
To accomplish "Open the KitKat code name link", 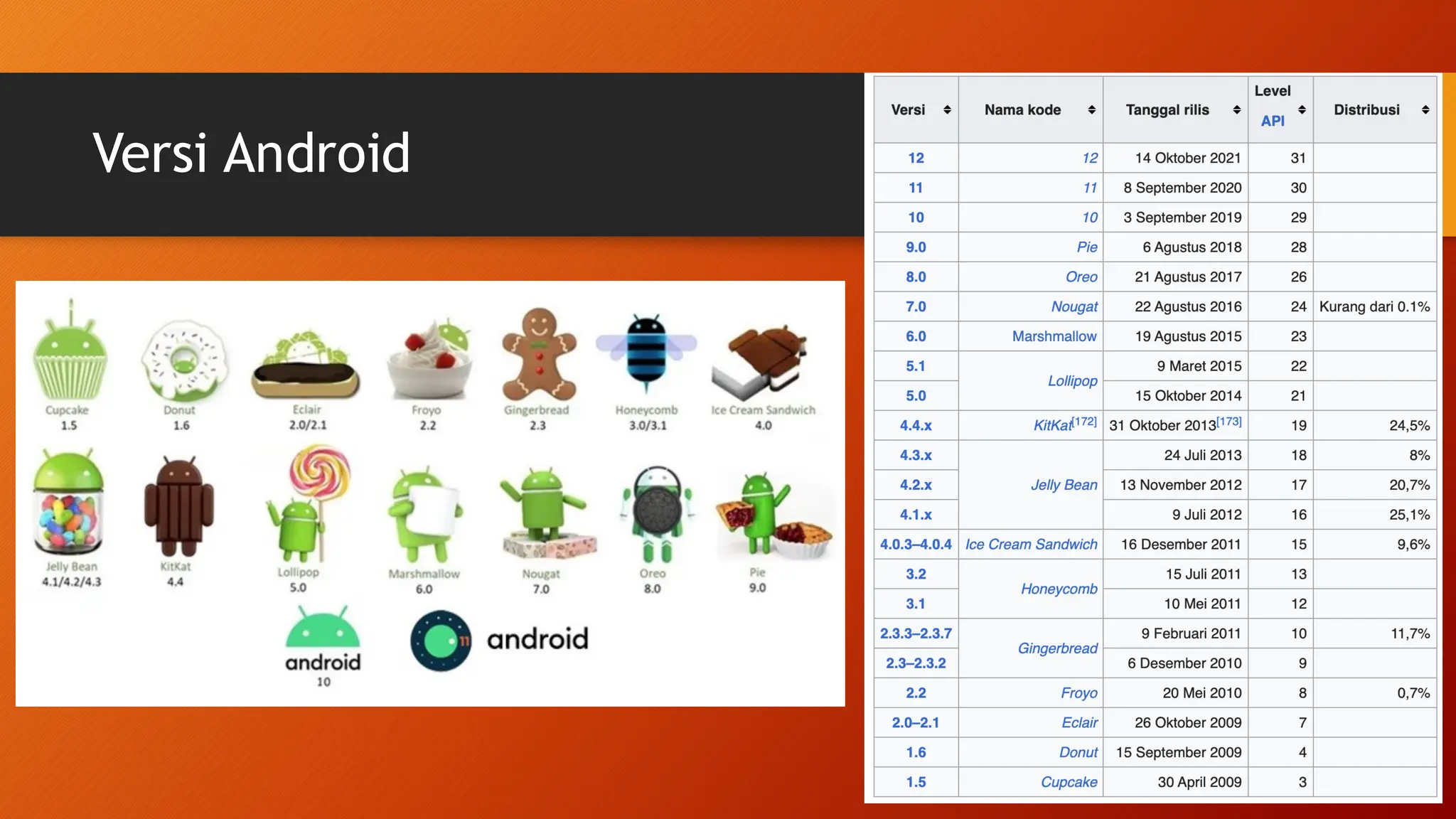I will [x=1052, y=425].
